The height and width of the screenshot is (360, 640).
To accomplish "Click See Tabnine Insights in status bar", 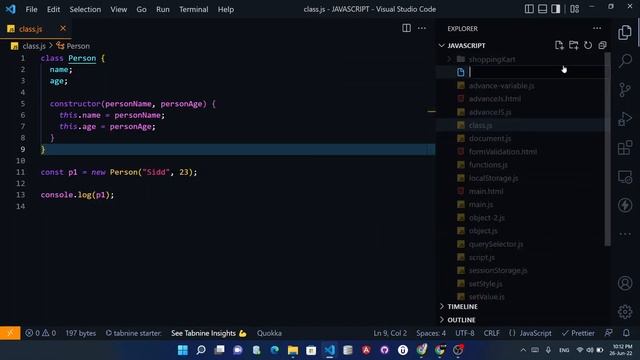I will [x=209, y=333].
